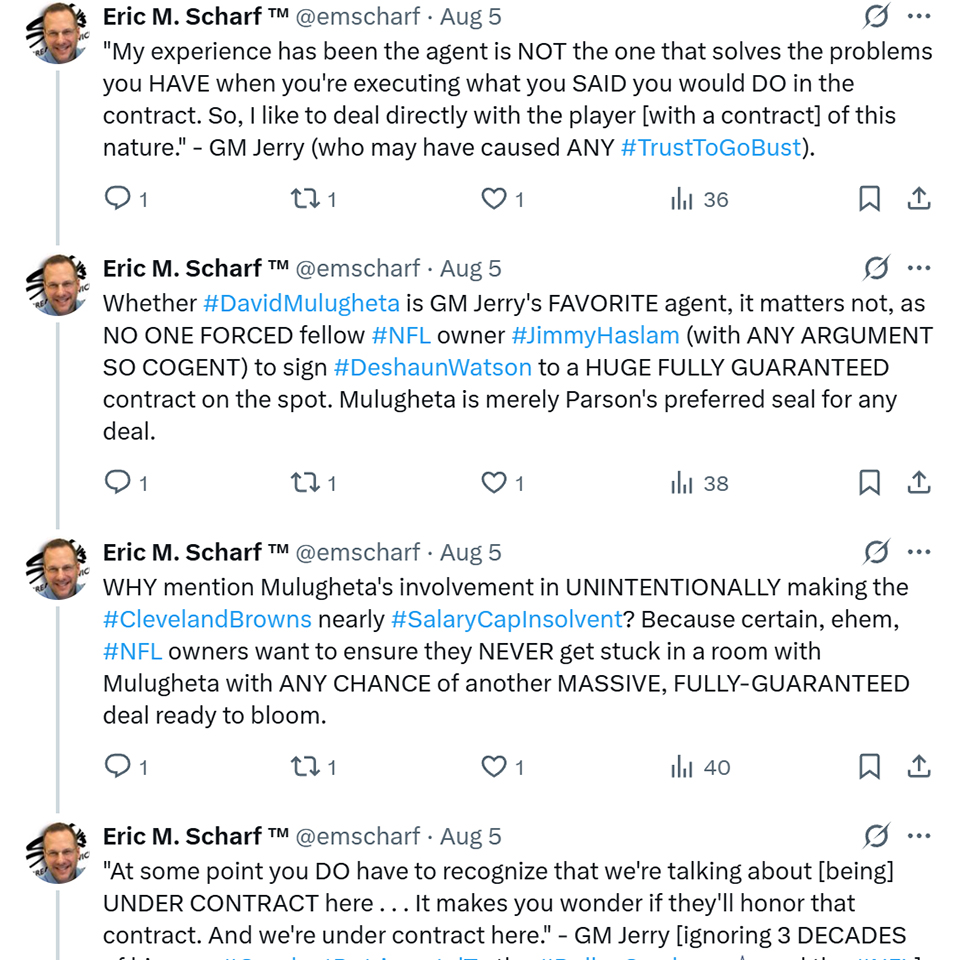Open more options on #ClevelandBrowns tweet
This screenshot has width=960, height=960.
(918, 553)
